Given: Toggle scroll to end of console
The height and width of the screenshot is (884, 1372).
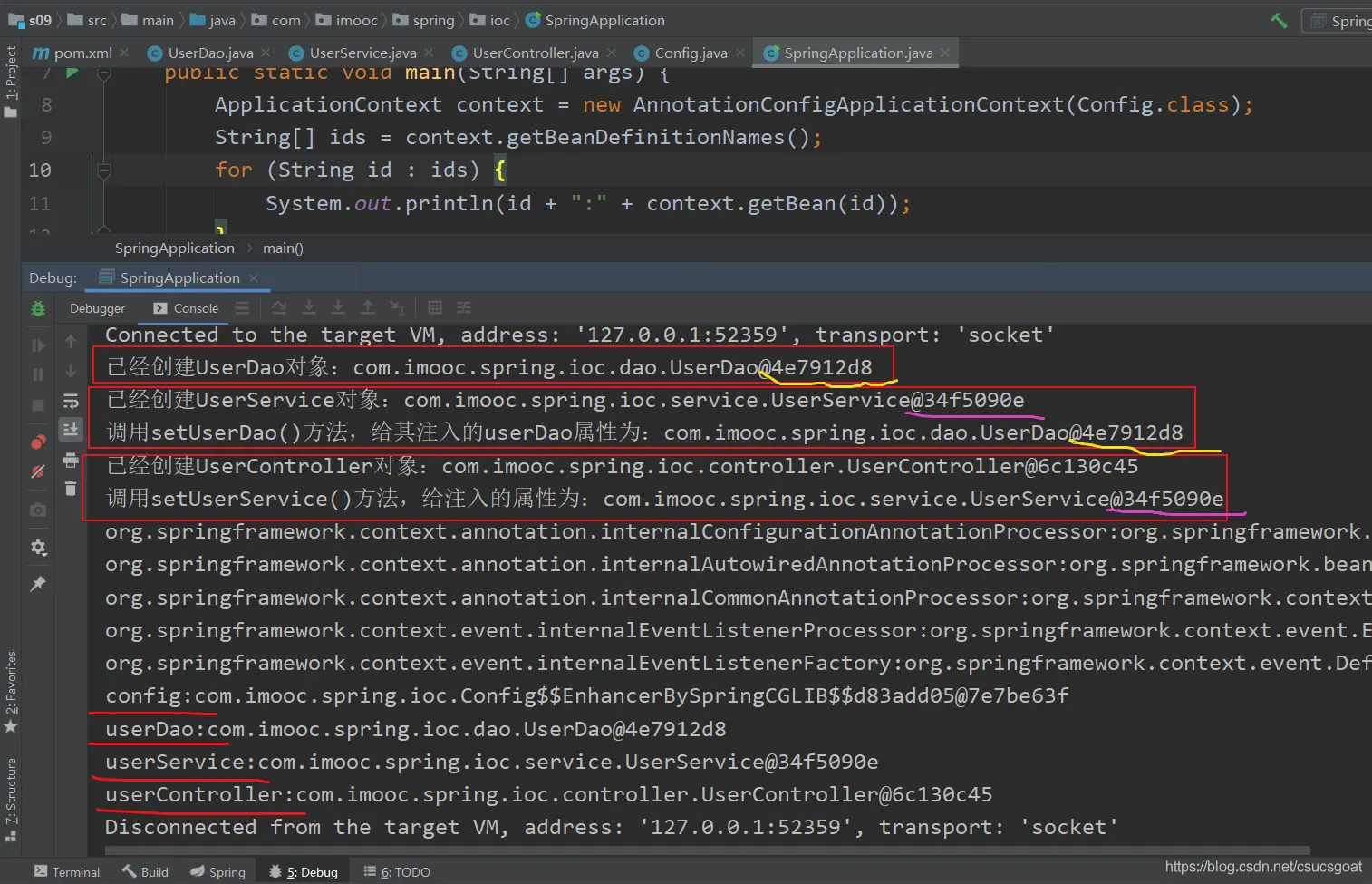Looking at the screenshot, I should [x=71, y=430].
